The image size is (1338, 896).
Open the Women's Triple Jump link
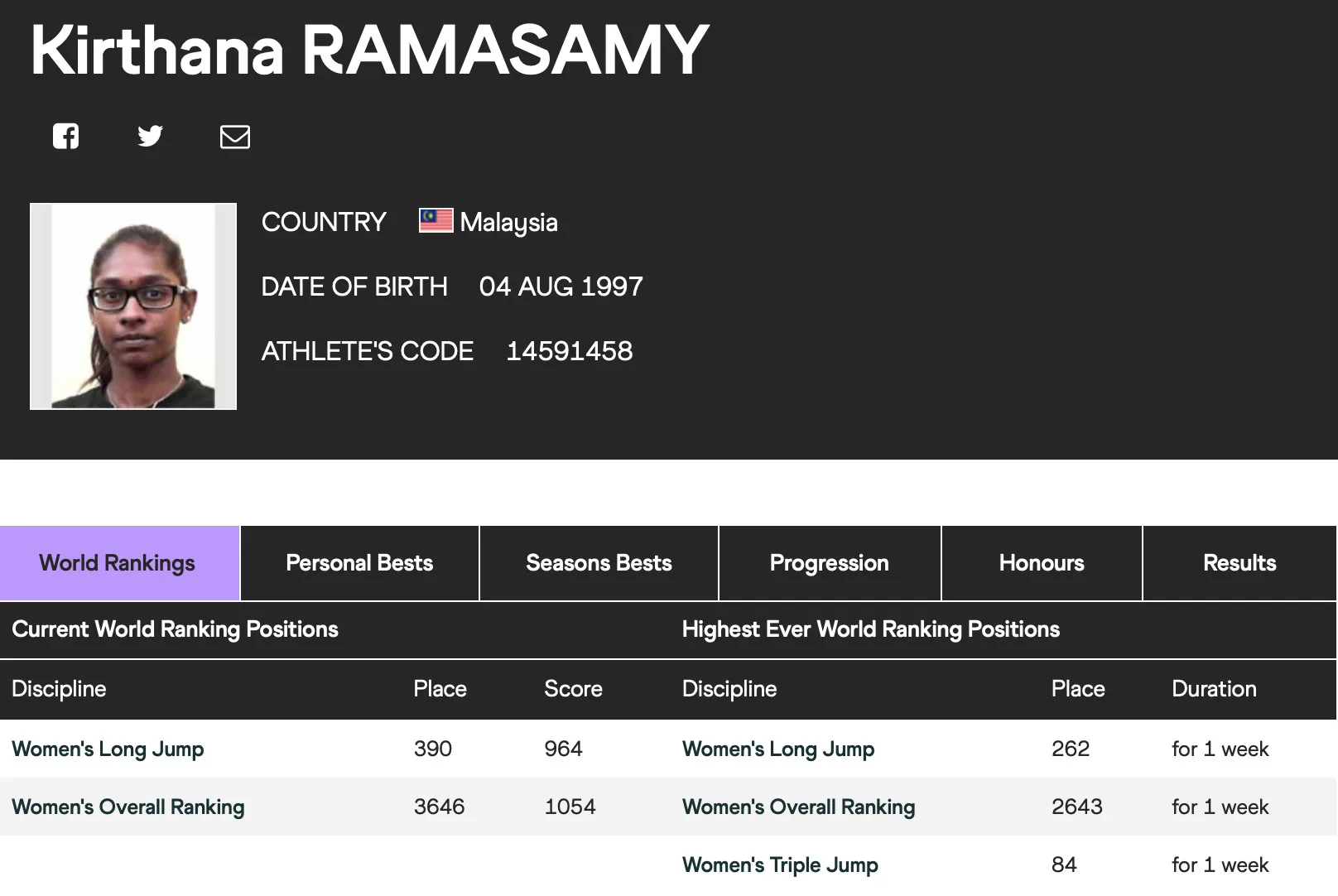click(x=780, y=865)
